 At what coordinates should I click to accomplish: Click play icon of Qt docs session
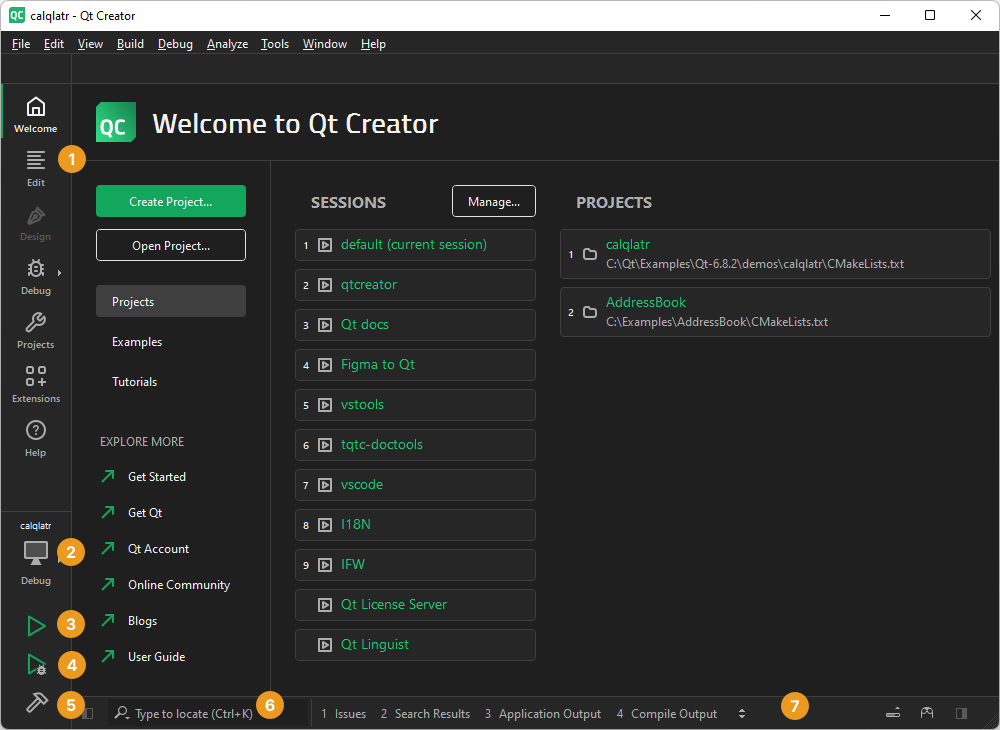click(x=325, y=325)
